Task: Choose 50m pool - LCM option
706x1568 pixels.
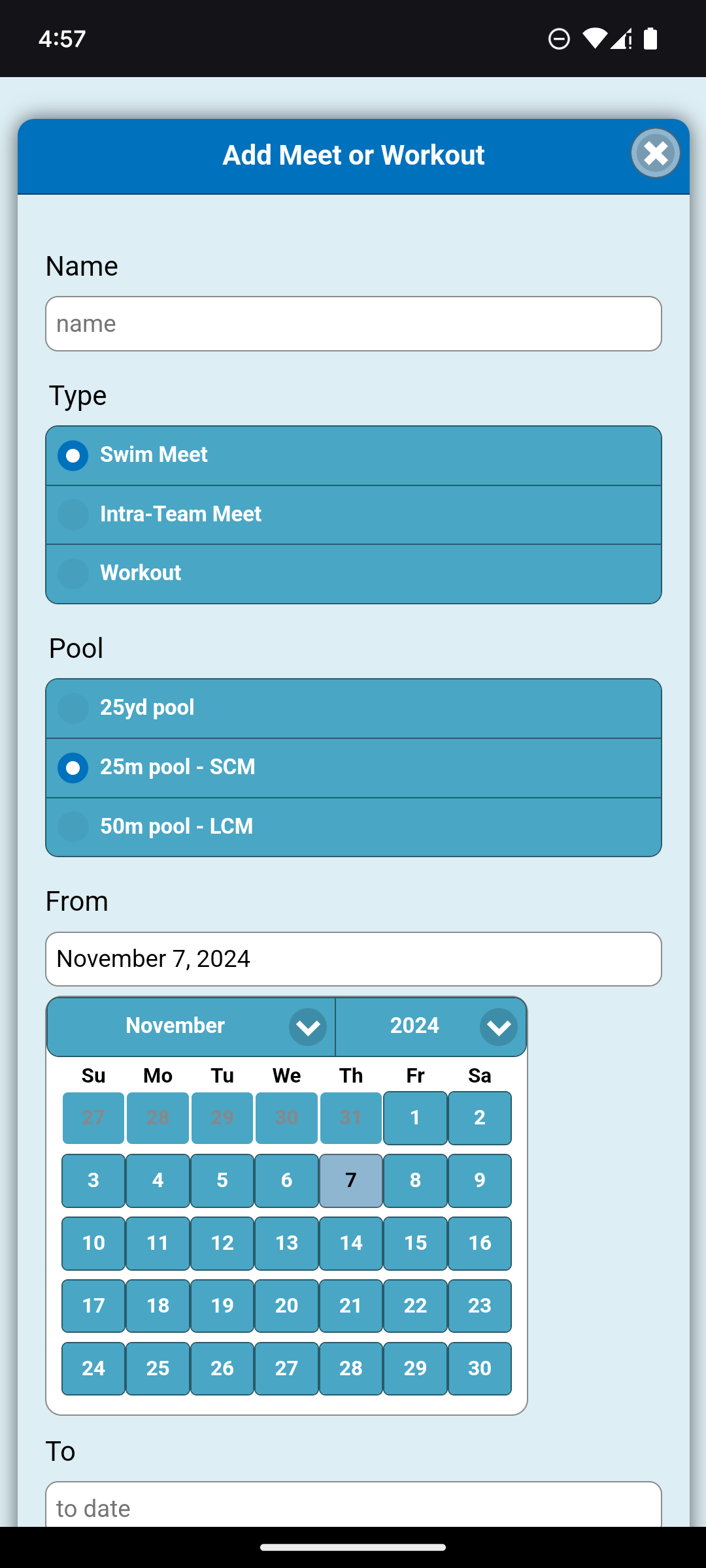Action: pyautogui.click(x=353, y=826)
